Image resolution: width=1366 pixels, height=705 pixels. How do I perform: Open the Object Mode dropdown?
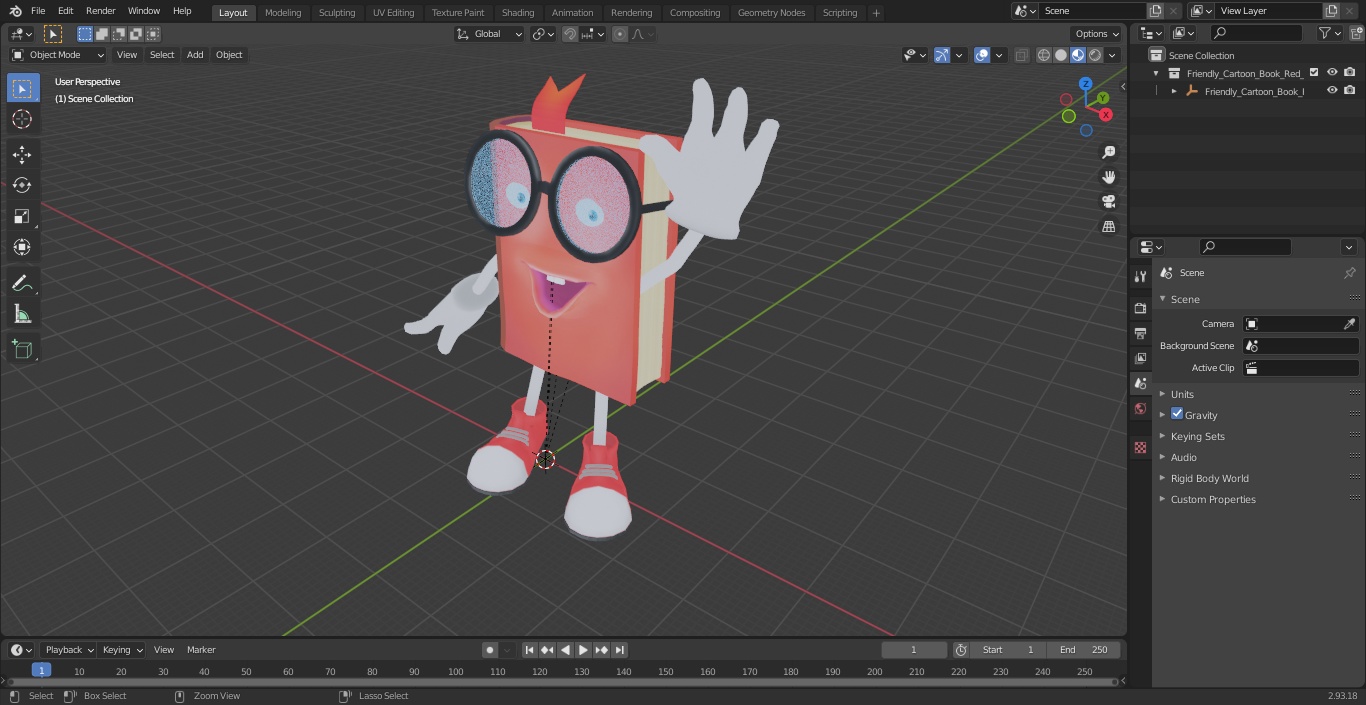click(x=58, y=55)
